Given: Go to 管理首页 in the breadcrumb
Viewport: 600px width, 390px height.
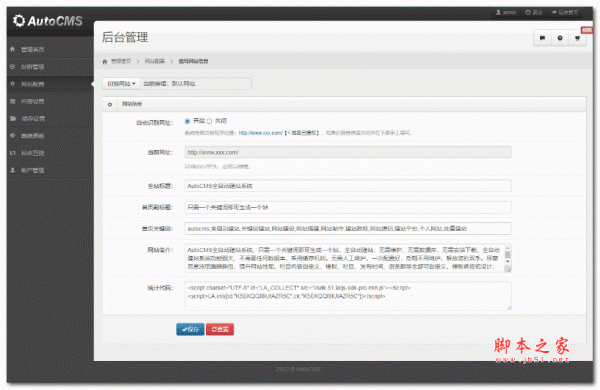Looking at the screenshot, I should [x=121, y=61].
